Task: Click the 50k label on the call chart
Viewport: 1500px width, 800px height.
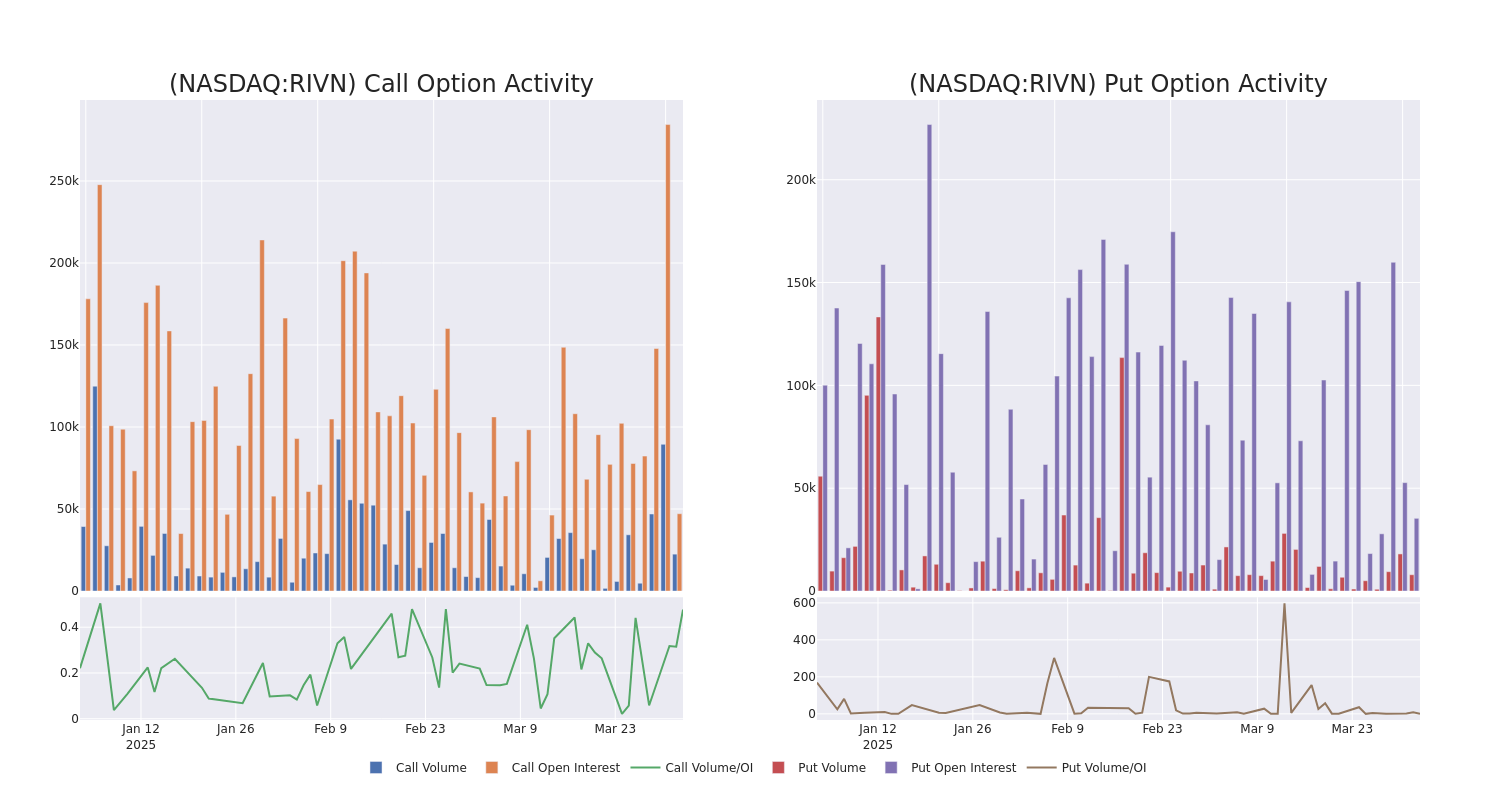Action: (x=67, y=509)
